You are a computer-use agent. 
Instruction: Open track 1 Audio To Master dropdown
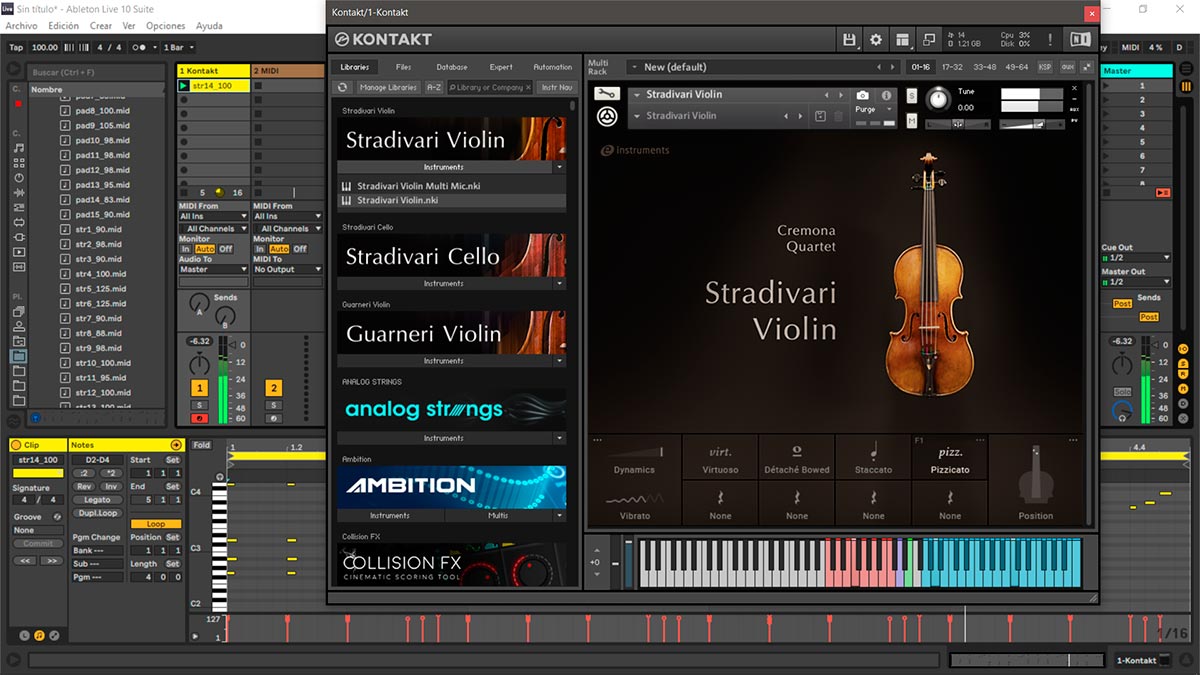213,269
